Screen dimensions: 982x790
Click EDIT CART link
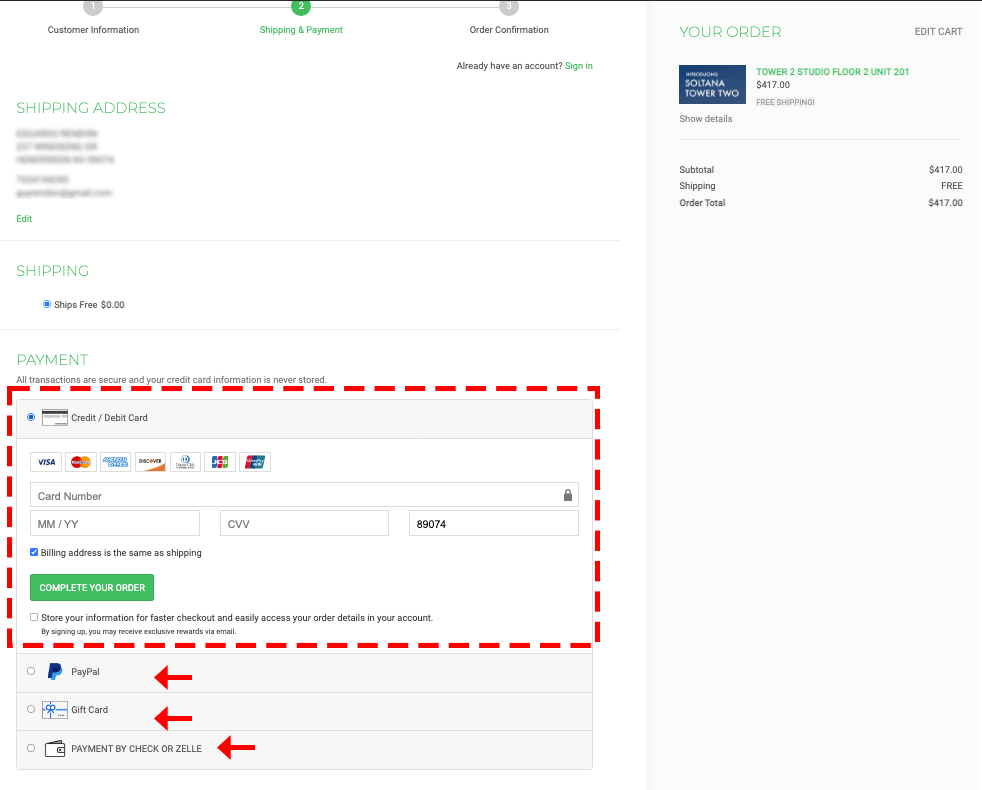point(938,31)
